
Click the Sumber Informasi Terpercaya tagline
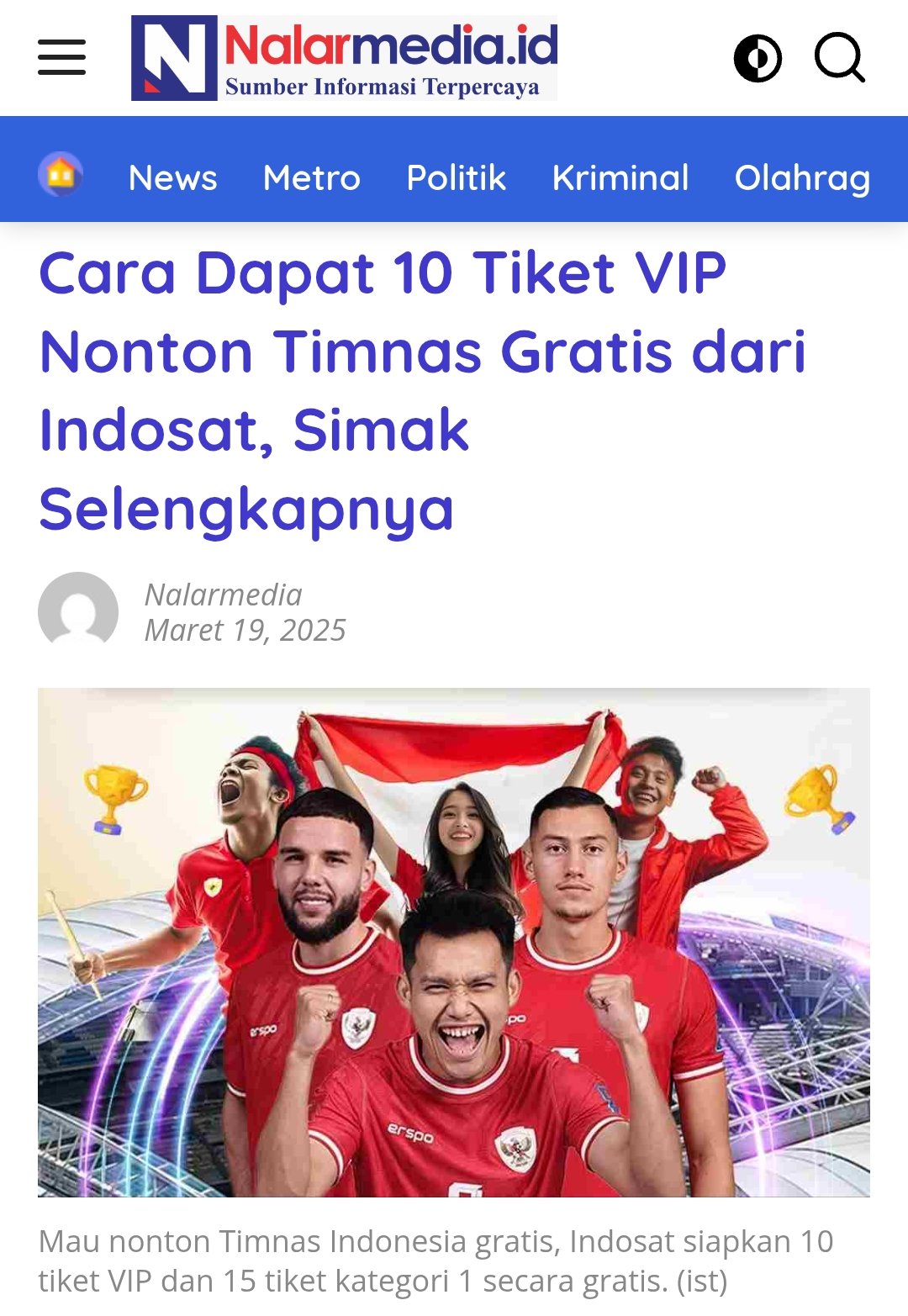tap(383, 87)
